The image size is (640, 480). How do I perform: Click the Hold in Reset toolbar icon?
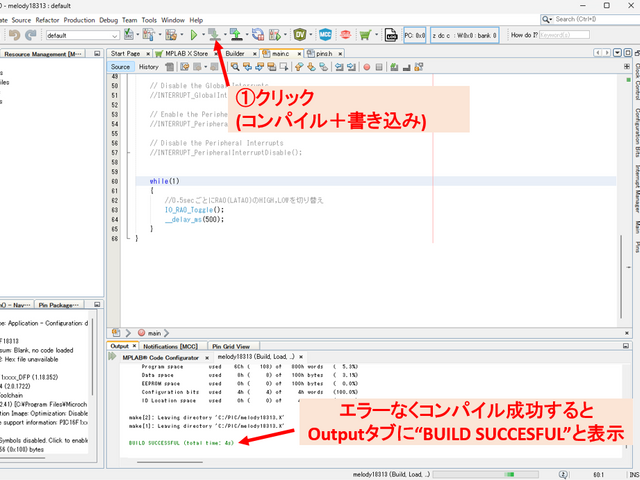(x=258, y=35)
